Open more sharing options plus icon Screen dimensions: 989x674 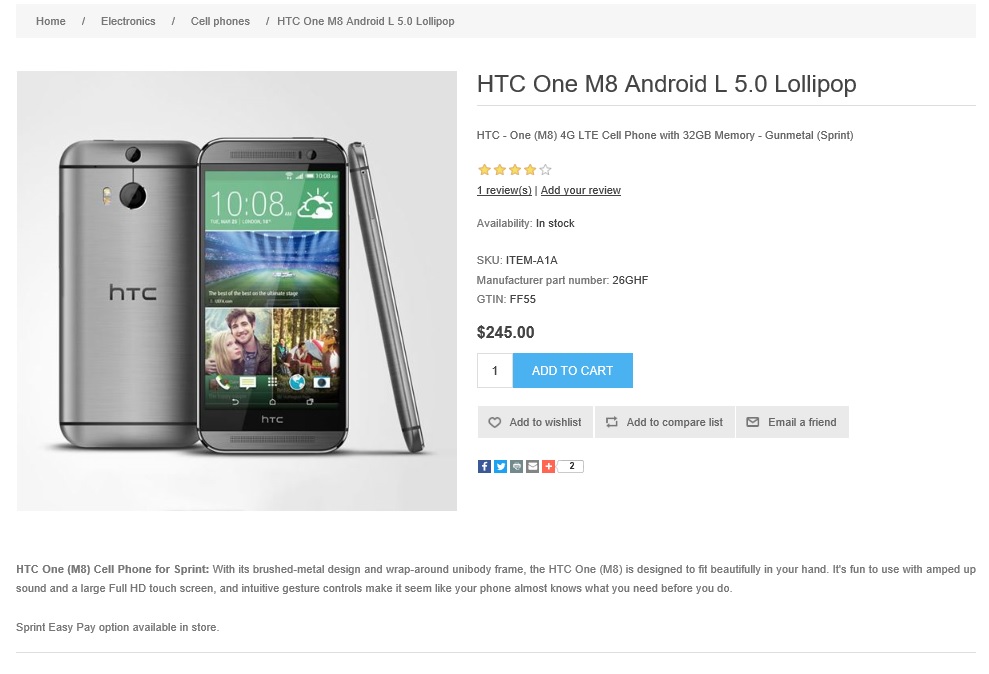tap(549, 467)
